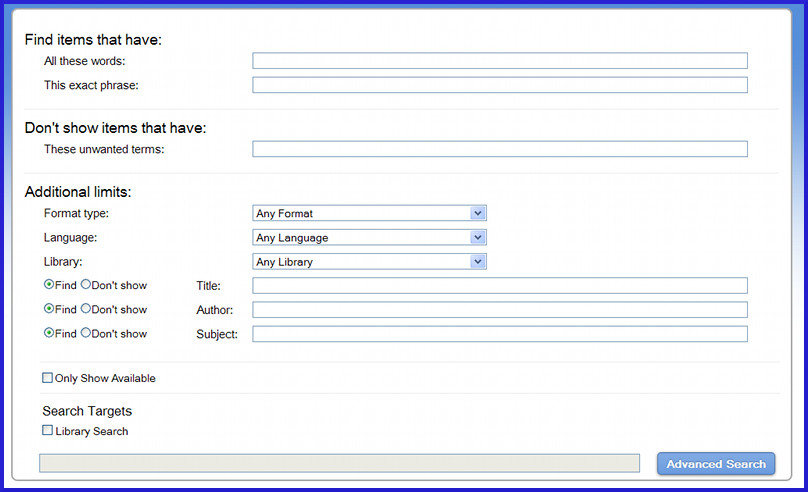The height and width of the screenshot is (492, 808).
Task: Click the Subject input field
Action: [500, 334]
